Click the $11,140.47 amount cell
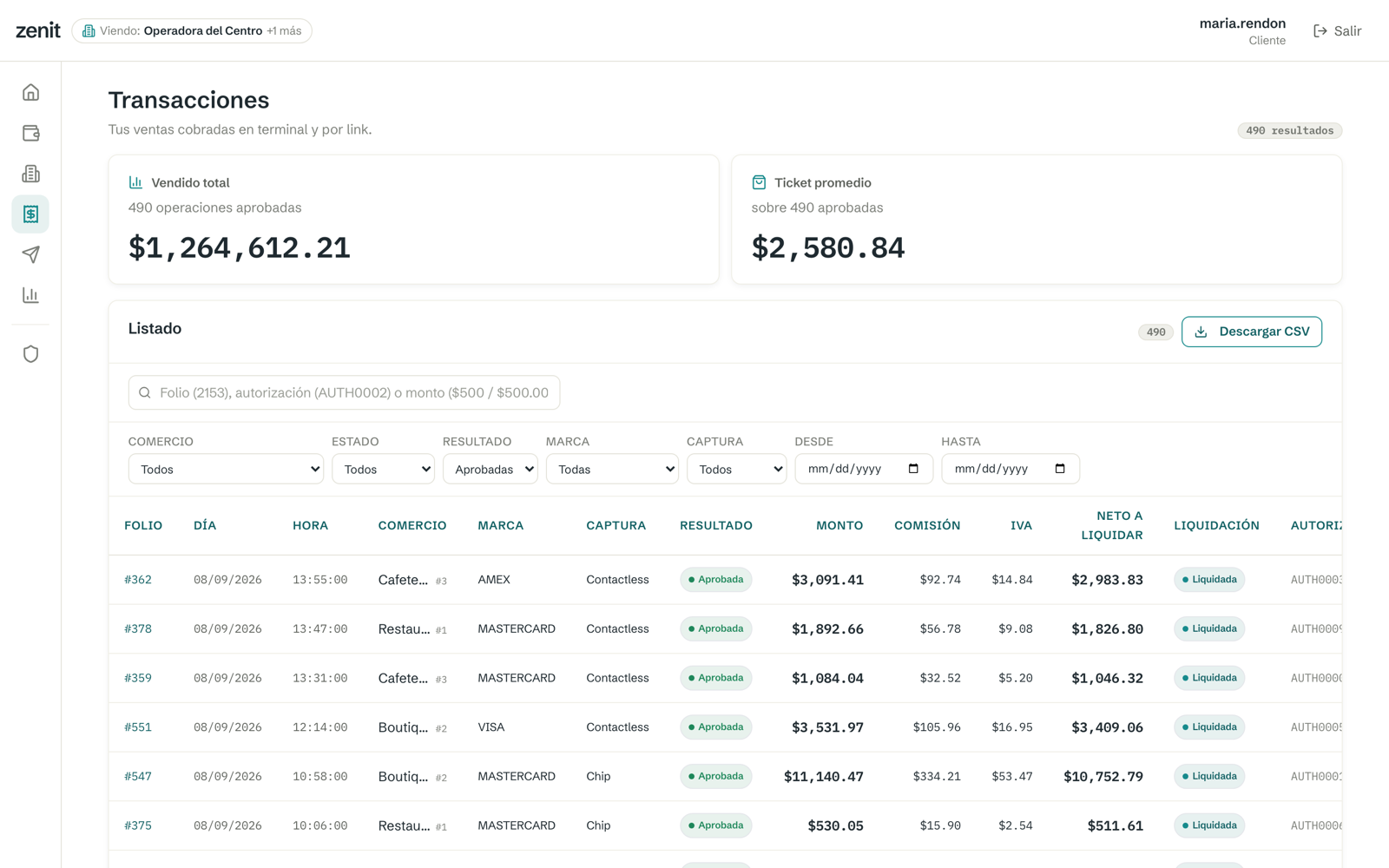Screen dimensions: 1389x868 click(824, 776)
